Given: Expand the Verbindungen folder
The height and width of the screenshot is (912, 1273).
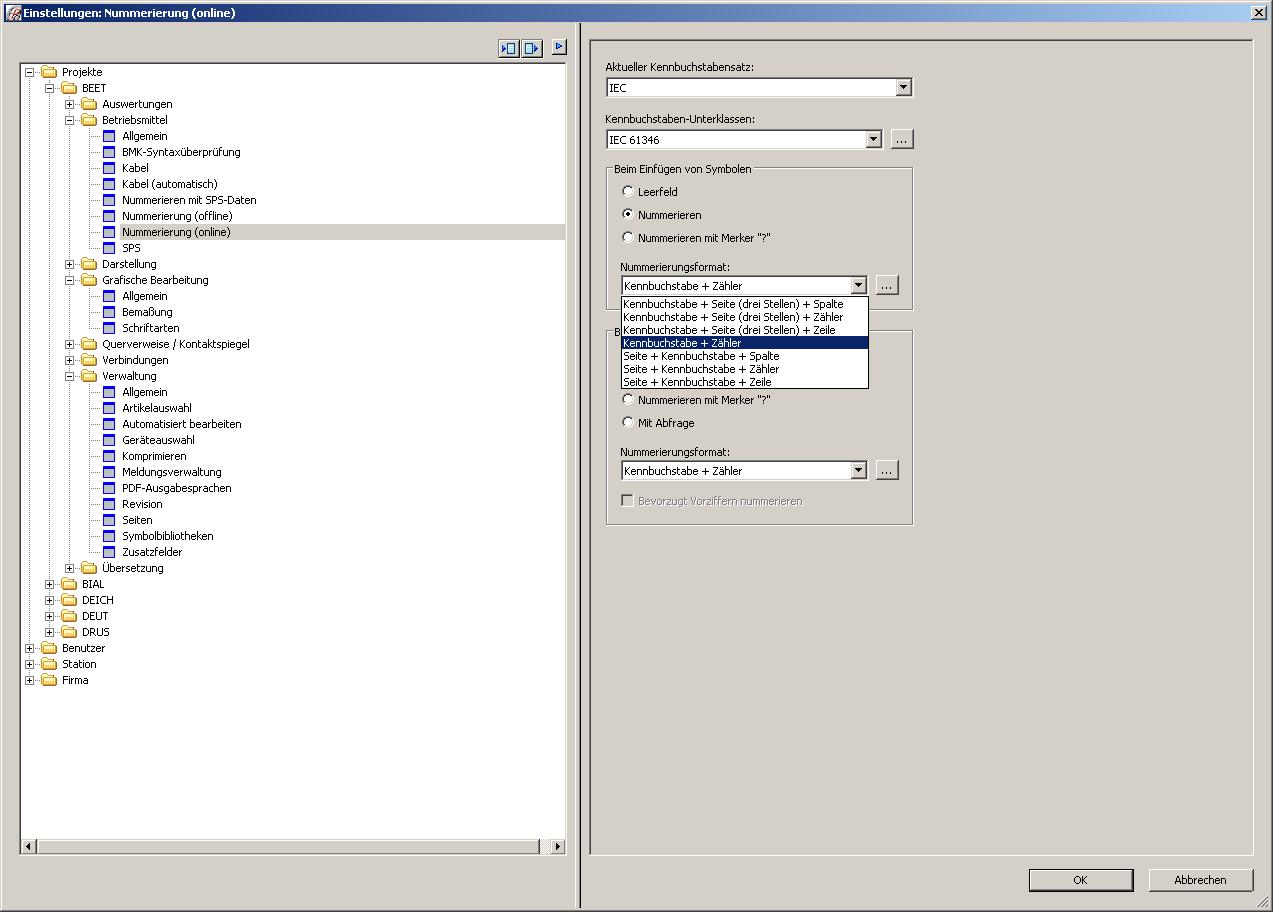Looking at the screenshot, I should coord(70,360).
